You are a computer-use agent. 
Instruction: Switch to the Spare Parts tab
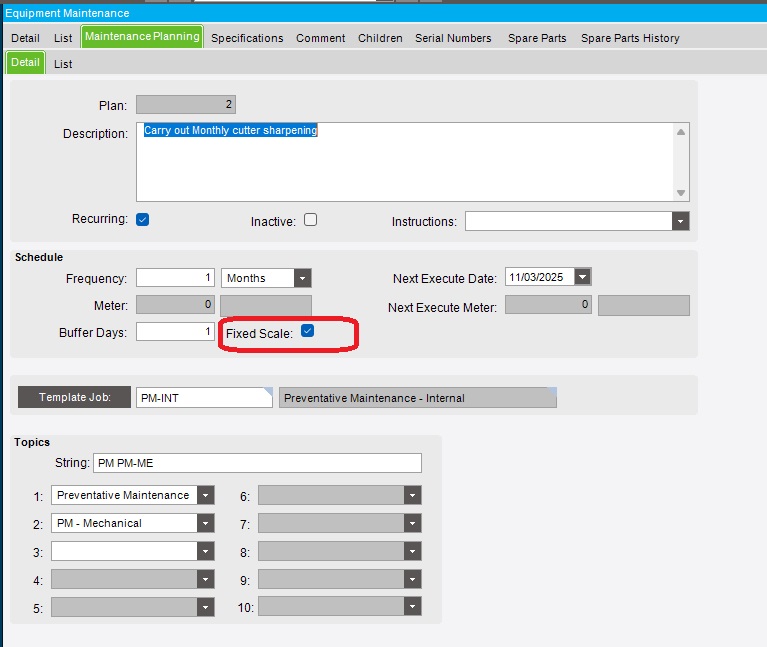(x=537, y=38)
